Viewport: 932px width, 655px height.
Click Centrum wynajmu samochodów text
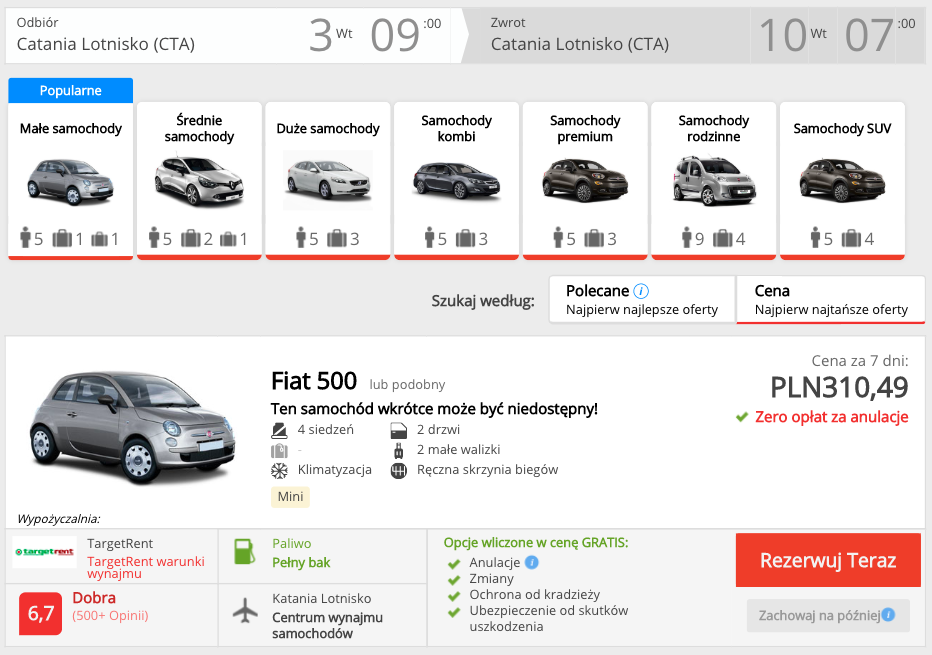(328, 625)
